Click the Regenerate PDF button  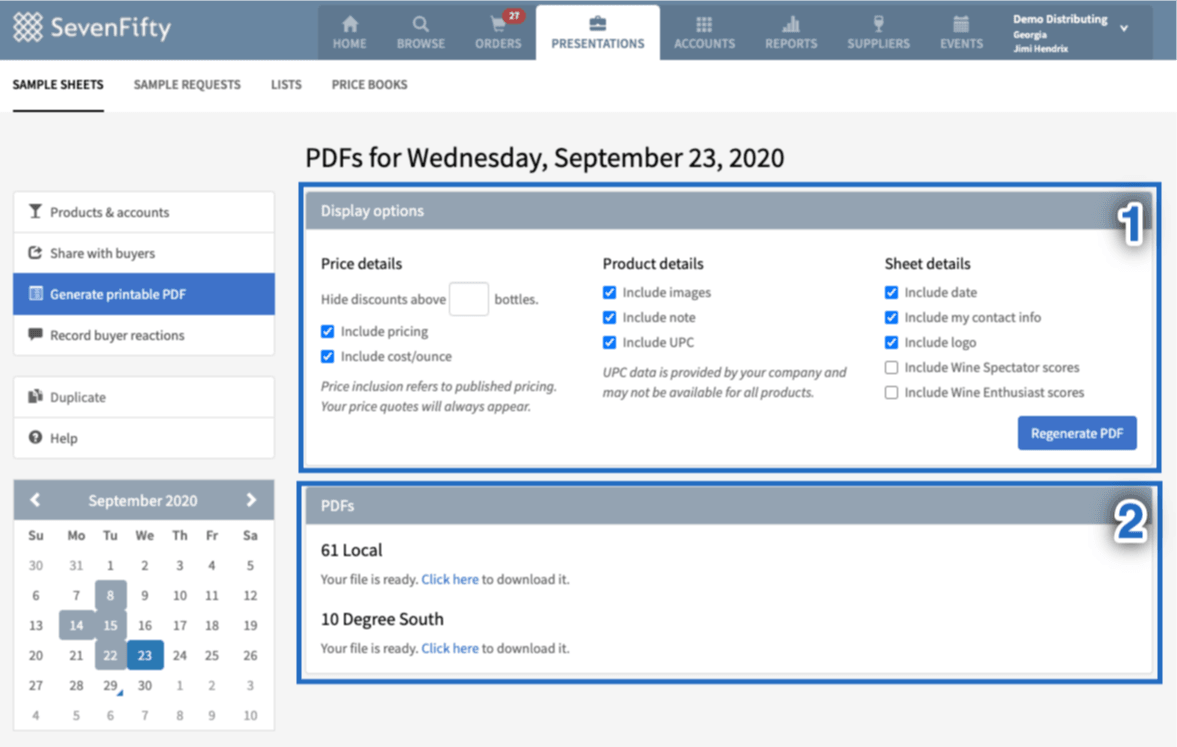1077,433
